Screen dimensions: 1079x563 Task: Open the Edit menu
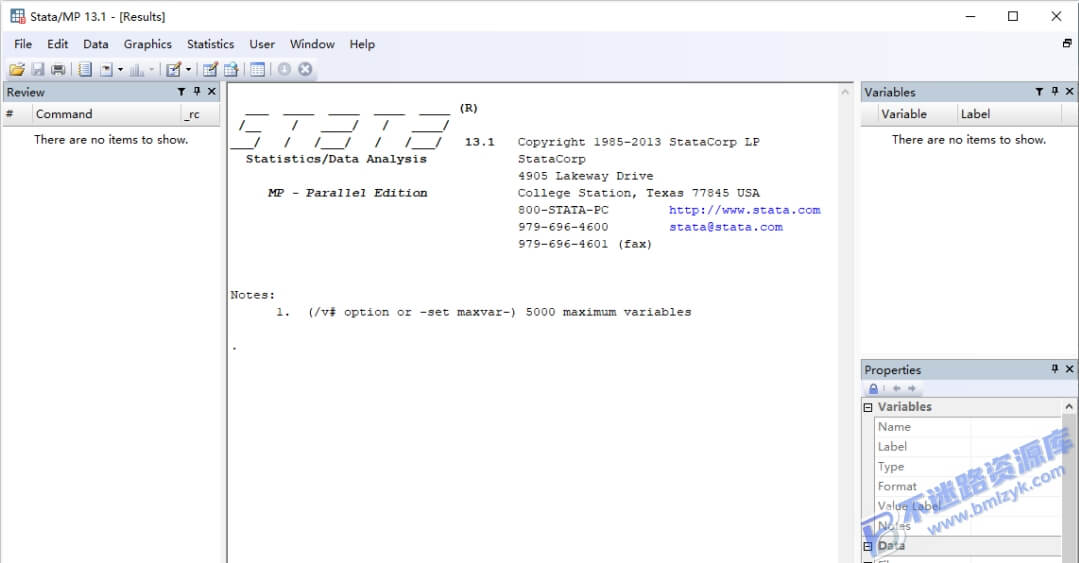58,44
